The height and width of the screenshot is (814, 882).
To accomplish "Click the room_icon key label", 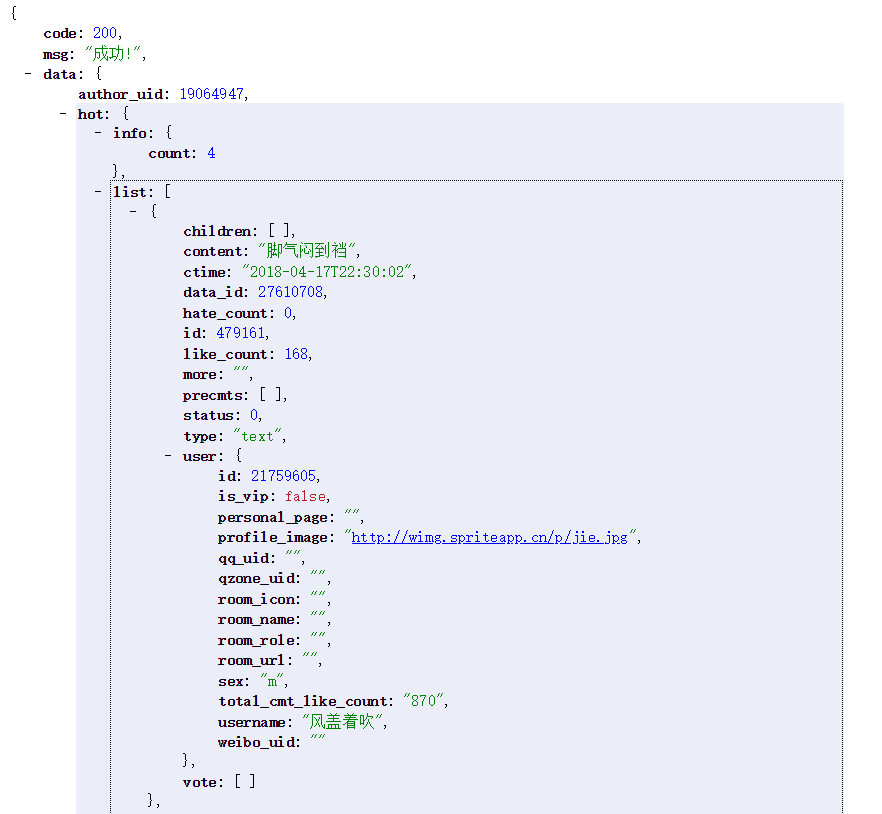I will click(x=256, y=600).
